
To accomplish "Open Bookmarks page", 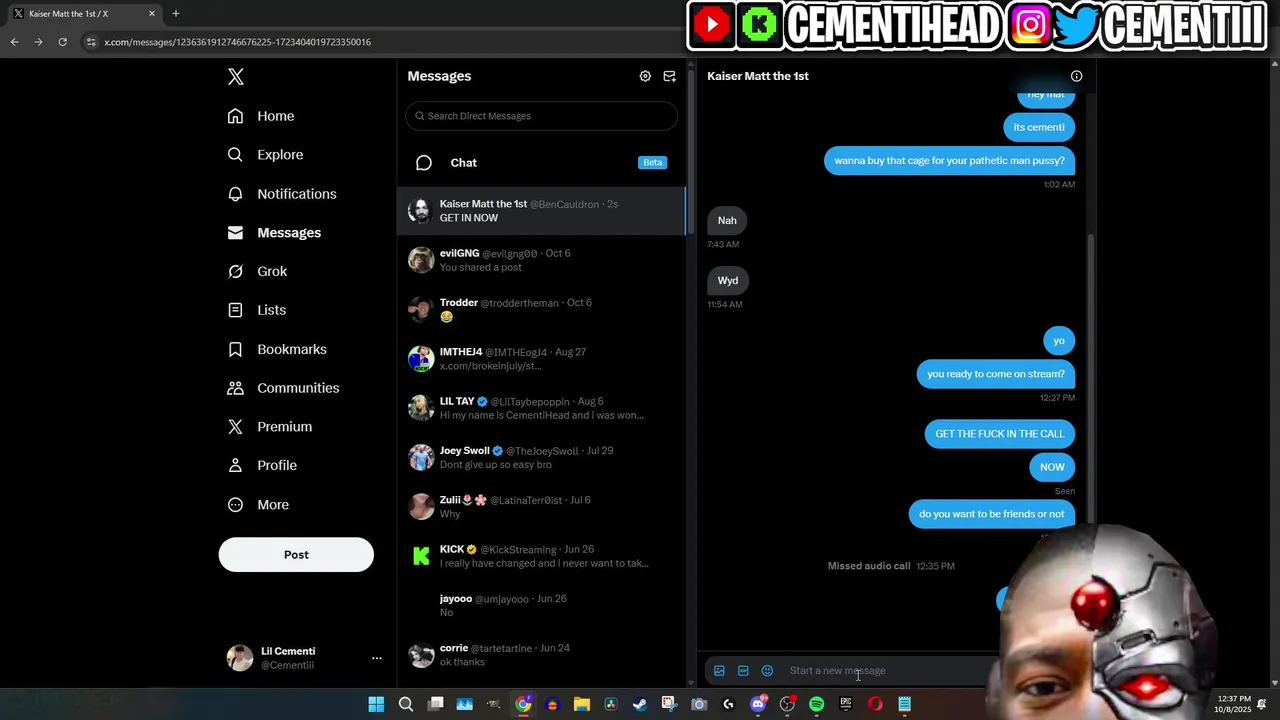I will point(277,349).
